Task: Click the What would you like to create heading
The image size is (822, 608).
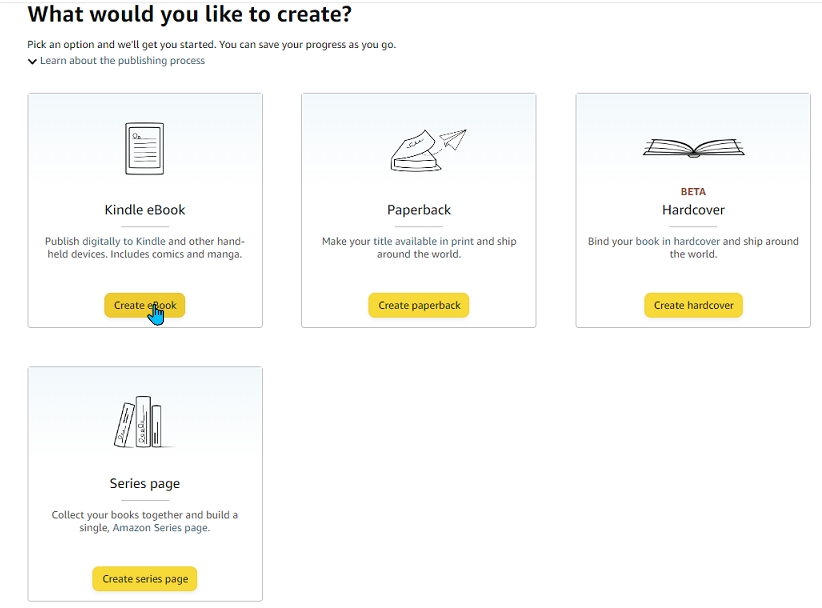Action: coord(188,14)
